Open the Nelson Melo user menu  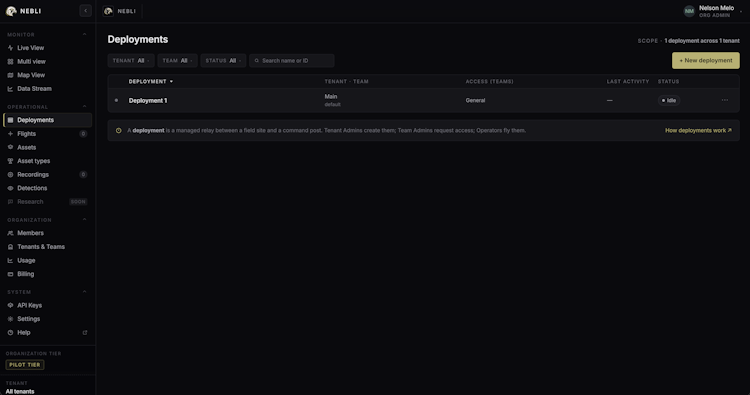(713, 11)
